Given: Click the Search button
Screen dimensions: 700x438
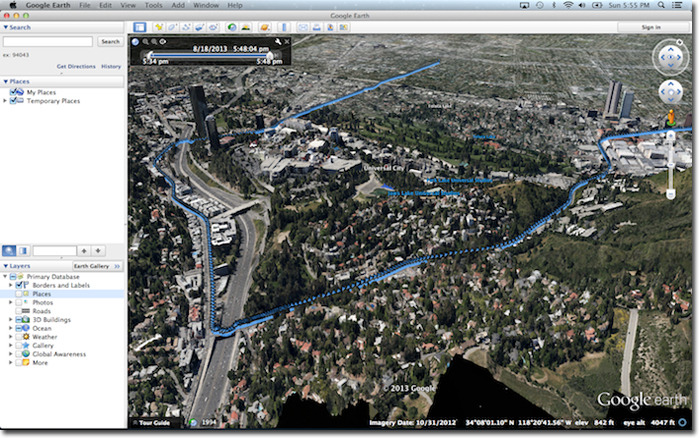Looking at the screenshot, I should point(110,42).
